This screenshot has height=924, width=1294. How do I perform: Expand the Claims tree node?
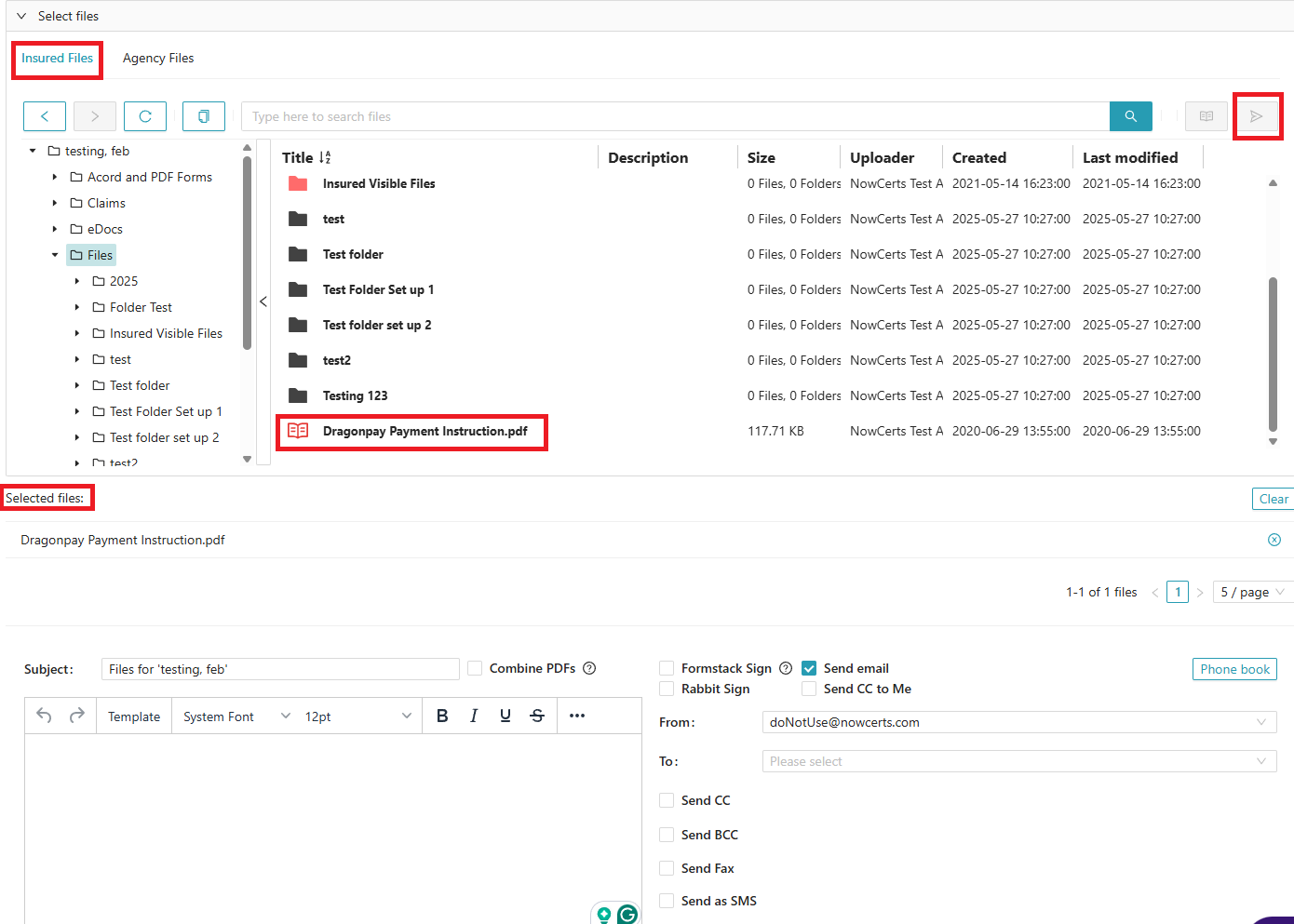tap(55, 203)
